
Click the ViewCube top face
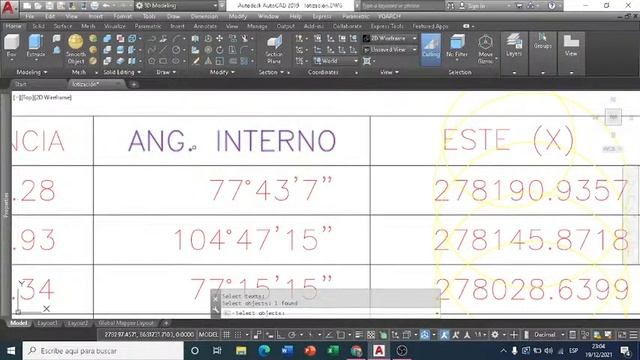(x=613, y=117)
